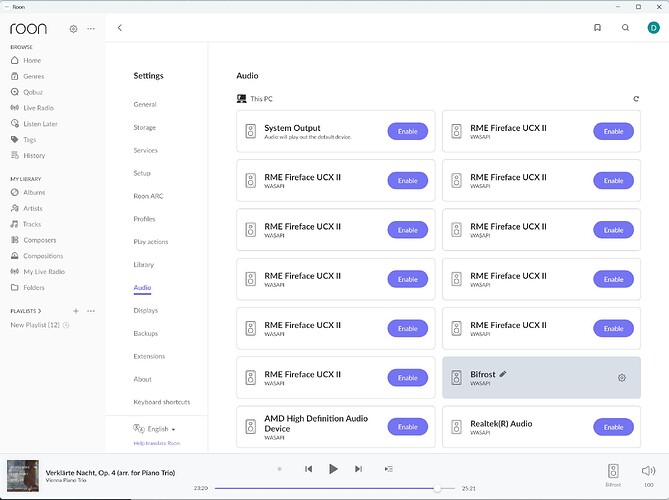Follow the Help translate Roon link
This screenshot has width=669, height=500.
tap(157, 443)
